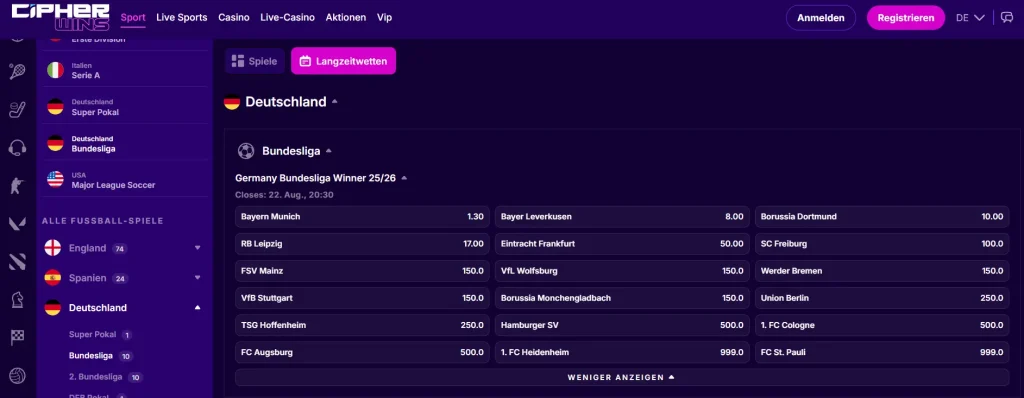Image resolution: width=1024 pixels, height=398 pixels.
Task: Bet on SC Freiburg at 100.0
Action: [882, 244]
